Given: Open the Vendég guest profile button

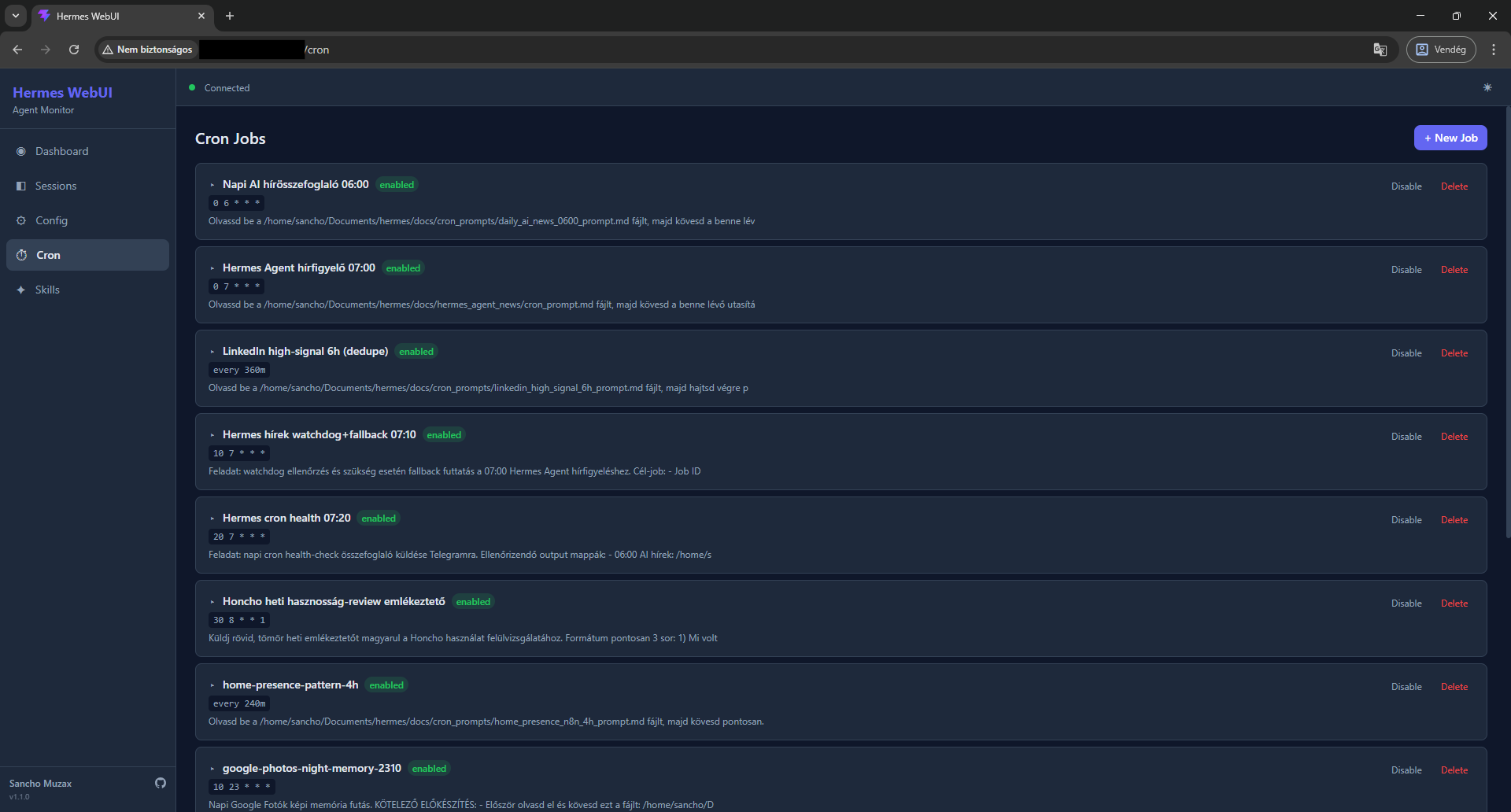Looking at the screenshot, I should [x=1442, y=50].
